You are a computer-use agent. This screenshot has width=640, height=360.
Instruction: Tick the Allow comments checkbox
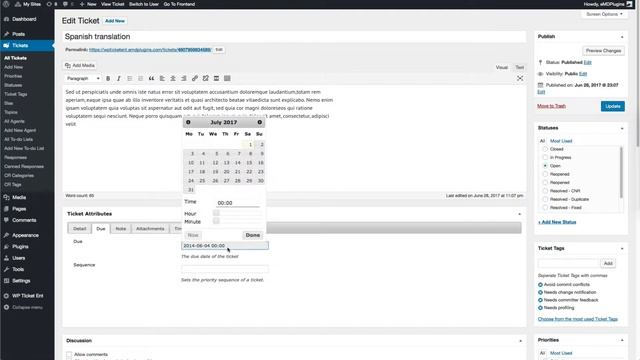pos(69,354)
